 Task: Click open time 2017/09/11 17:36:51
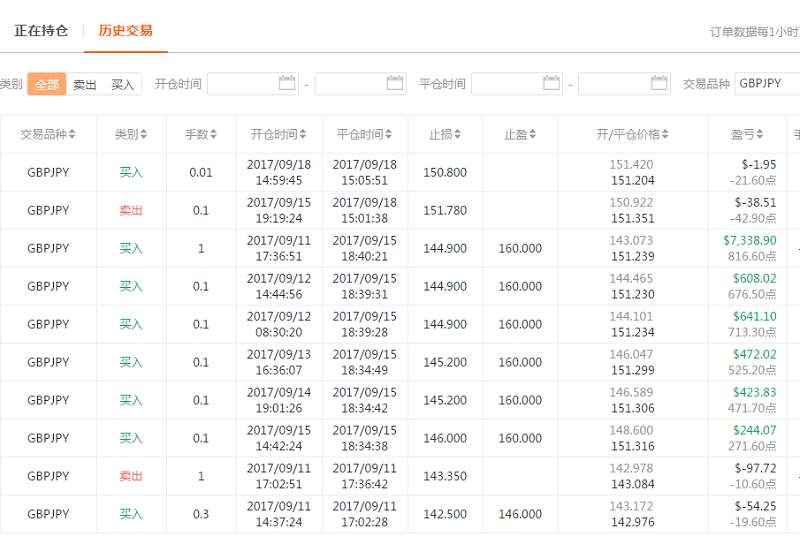point(279,249)
